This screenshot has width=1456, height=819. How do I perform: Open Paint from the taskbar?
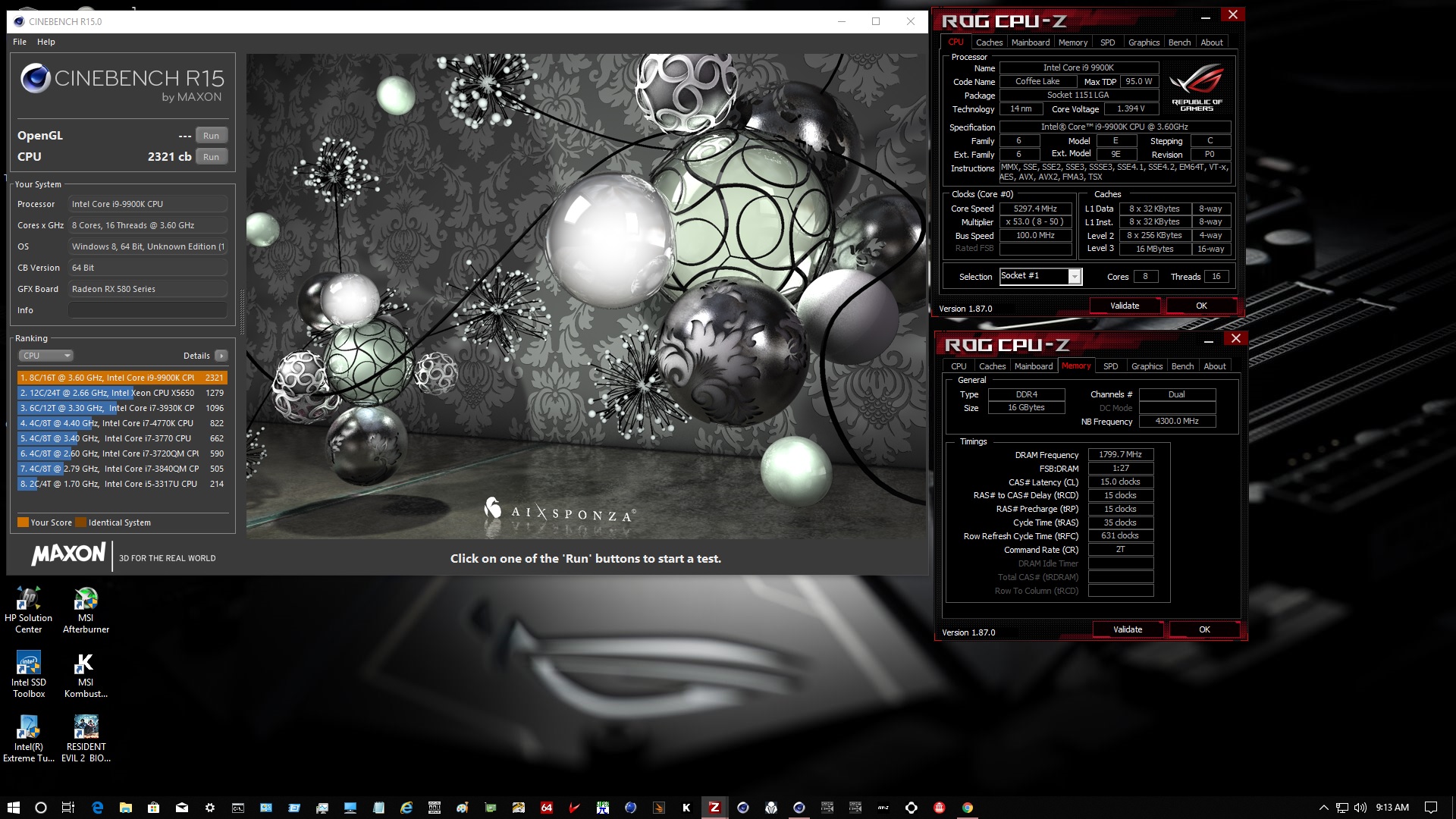click(463, 808)
